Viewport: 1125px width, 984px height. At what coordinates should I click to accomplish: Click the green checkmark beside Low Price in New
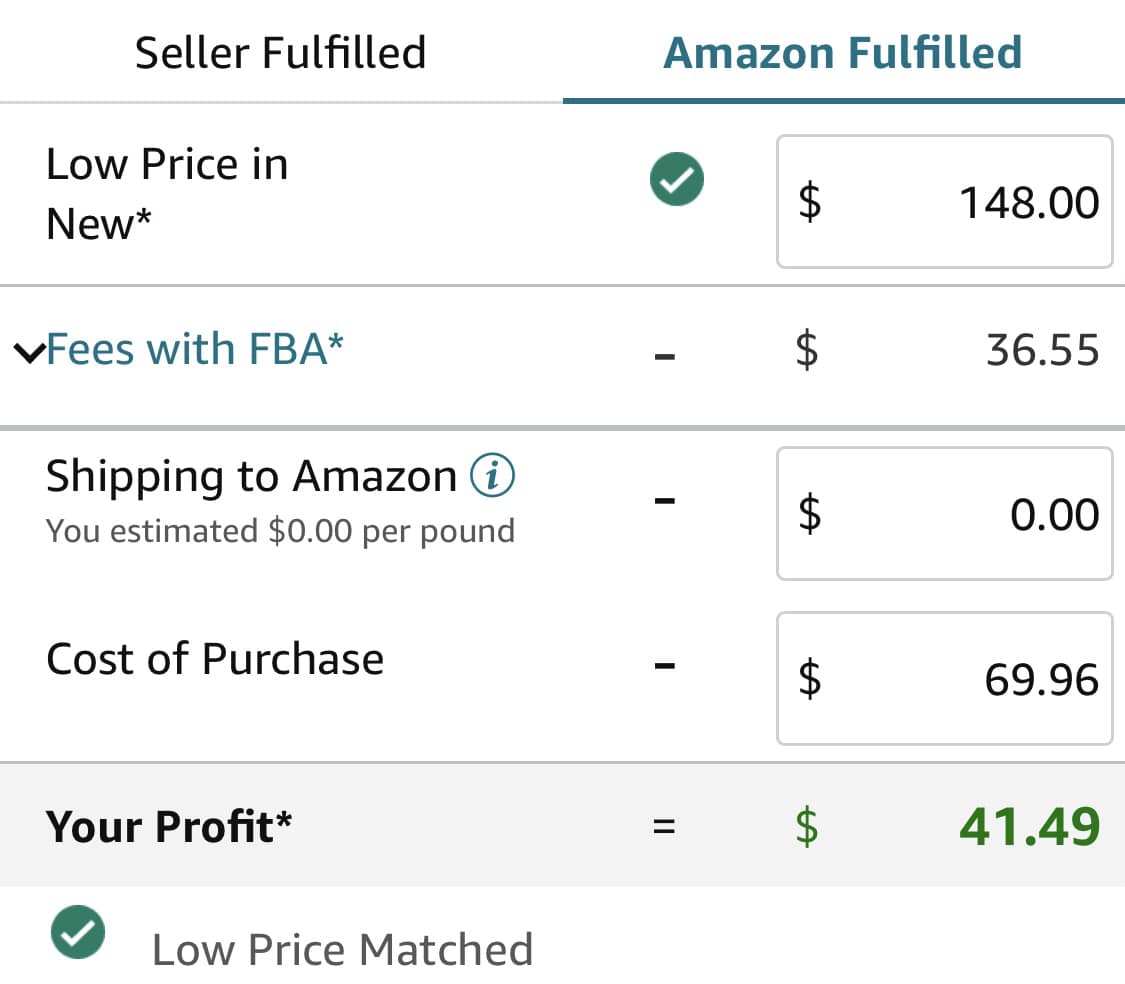pyautogui.click(x=677, y=179)
